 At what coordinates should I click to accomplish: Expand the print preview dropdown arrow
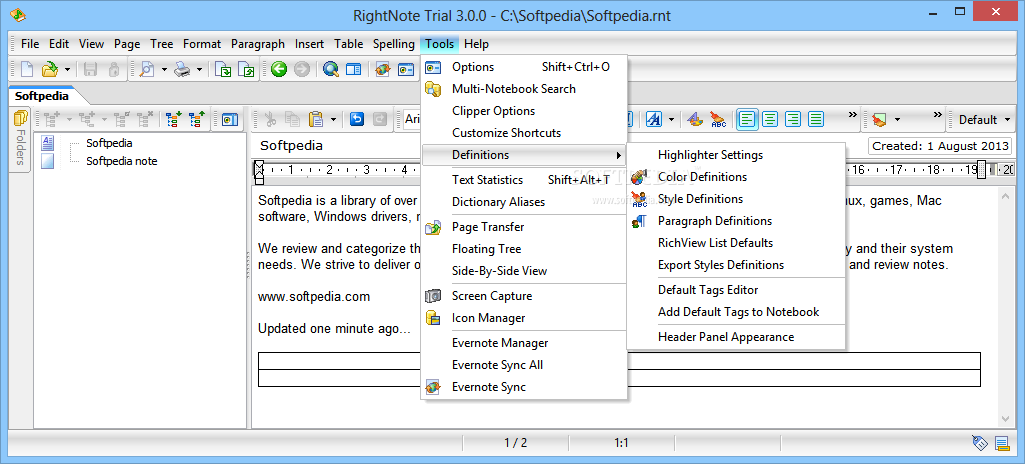164,69
